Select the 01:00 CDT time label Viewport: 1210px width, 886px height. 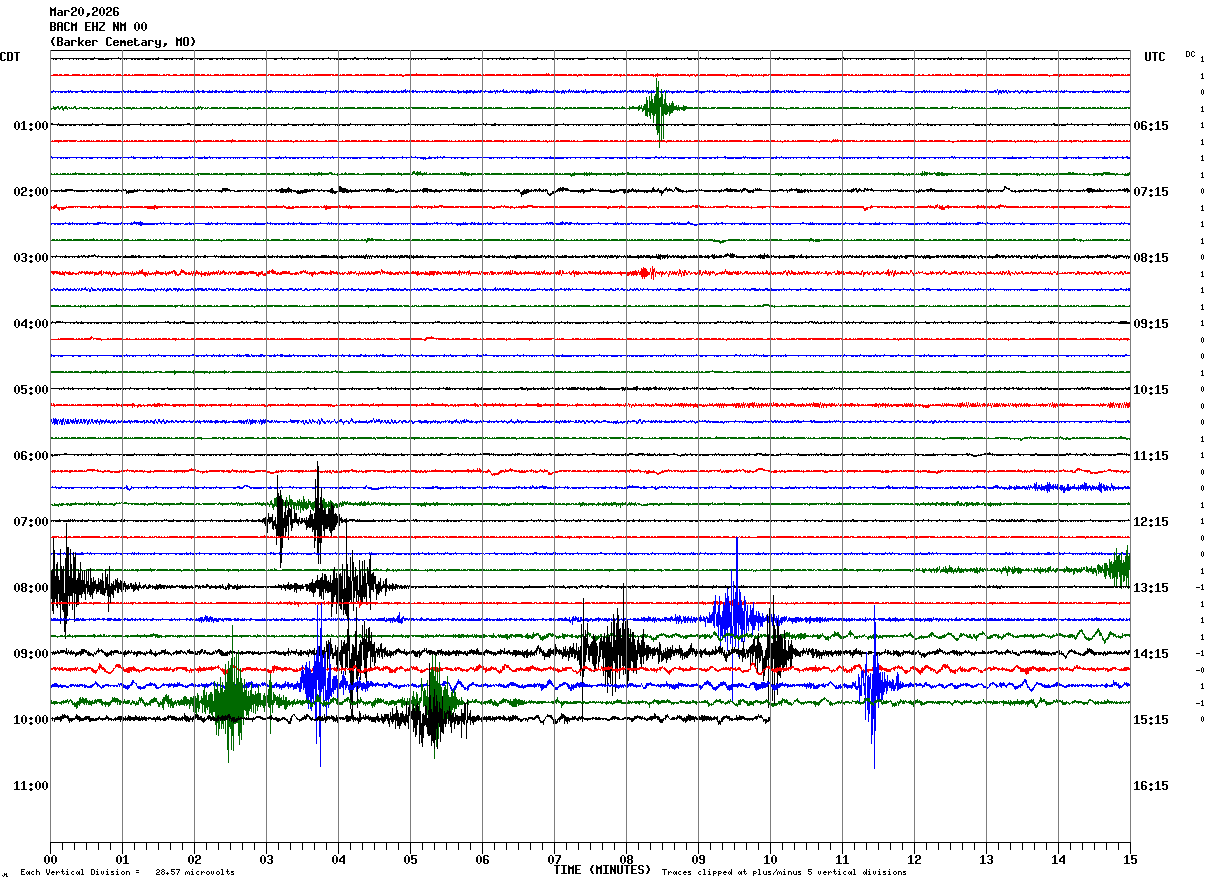click(x=31, y=126)
